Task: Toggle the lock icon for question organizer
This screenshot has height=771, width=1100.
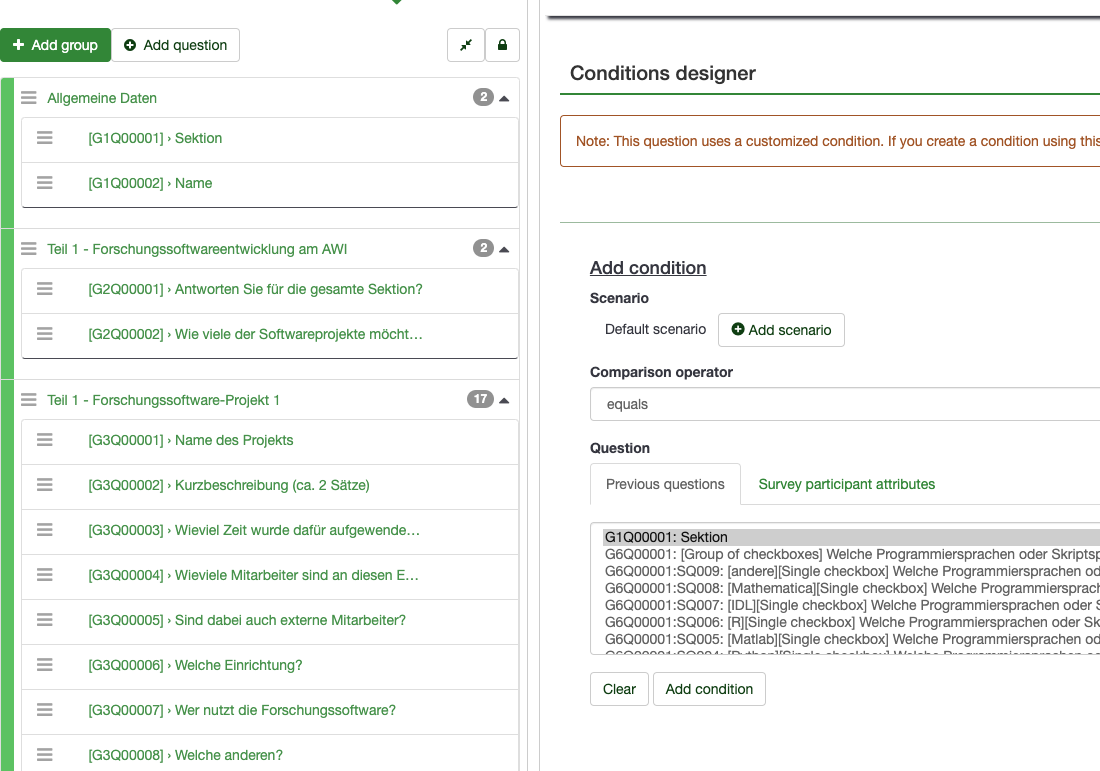Action: [502, 45]
